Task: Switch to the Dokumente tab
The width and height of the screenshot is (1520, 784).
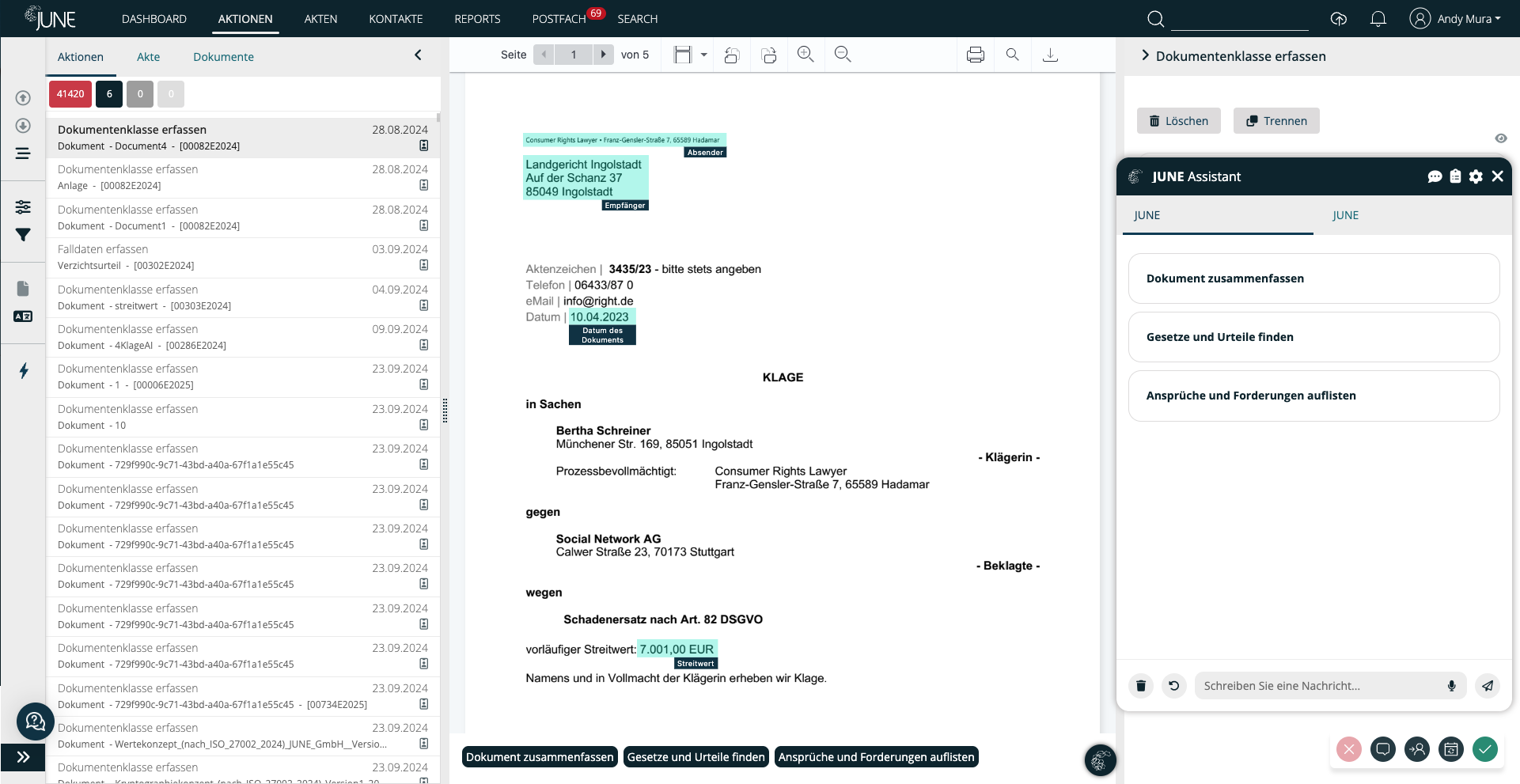Action: pyautogui.click(x=223, y=57)
